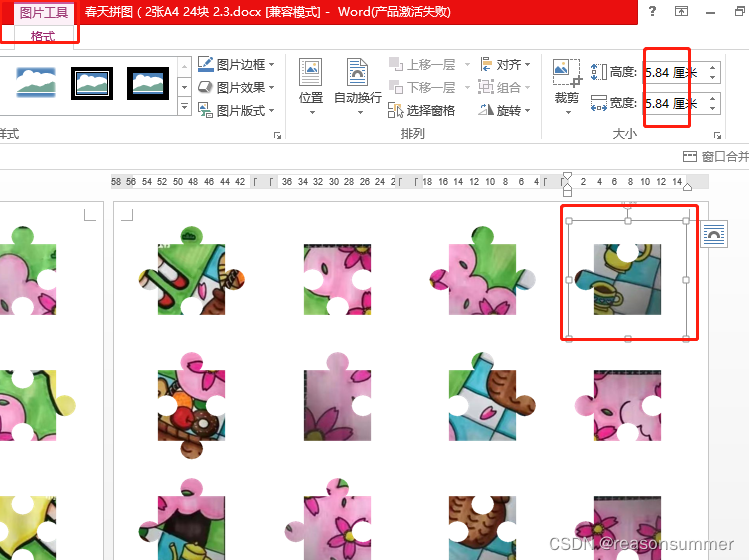Open the picture styles dialog launcher
749x560 pixels.
coord(277,136)
